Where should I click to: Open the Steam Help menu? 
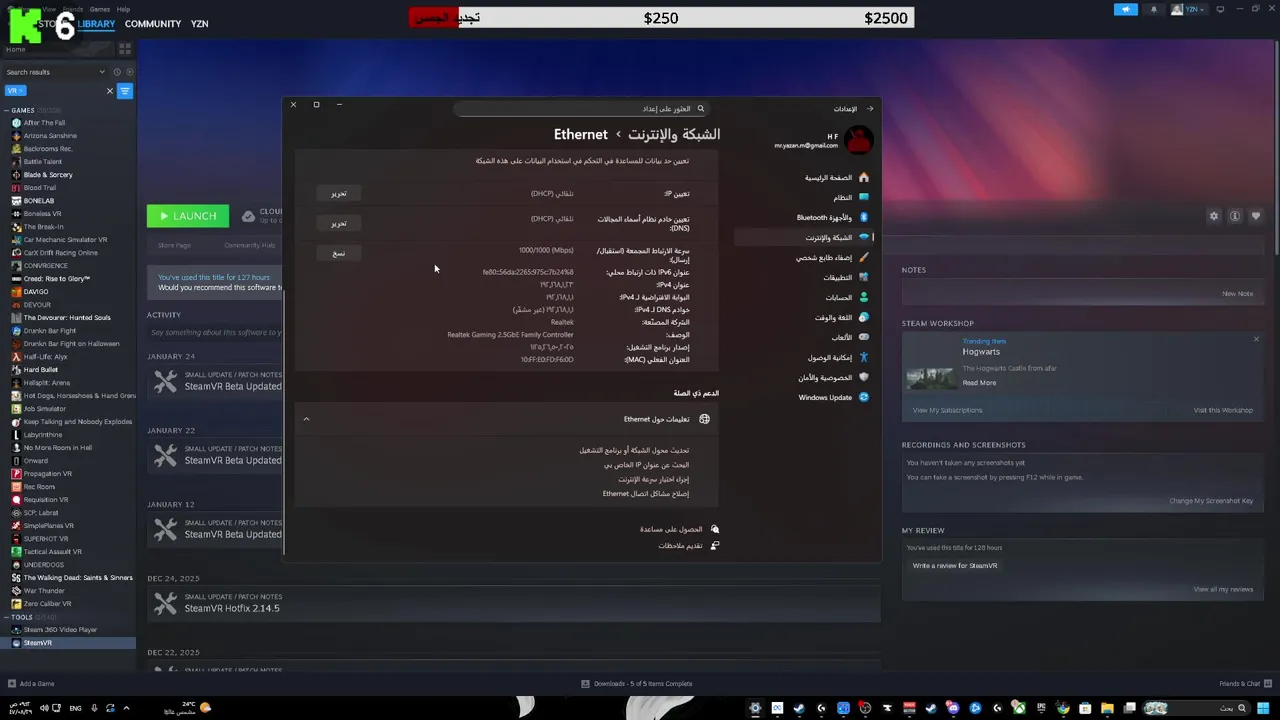pyautogui.click(x=123, y=9)
